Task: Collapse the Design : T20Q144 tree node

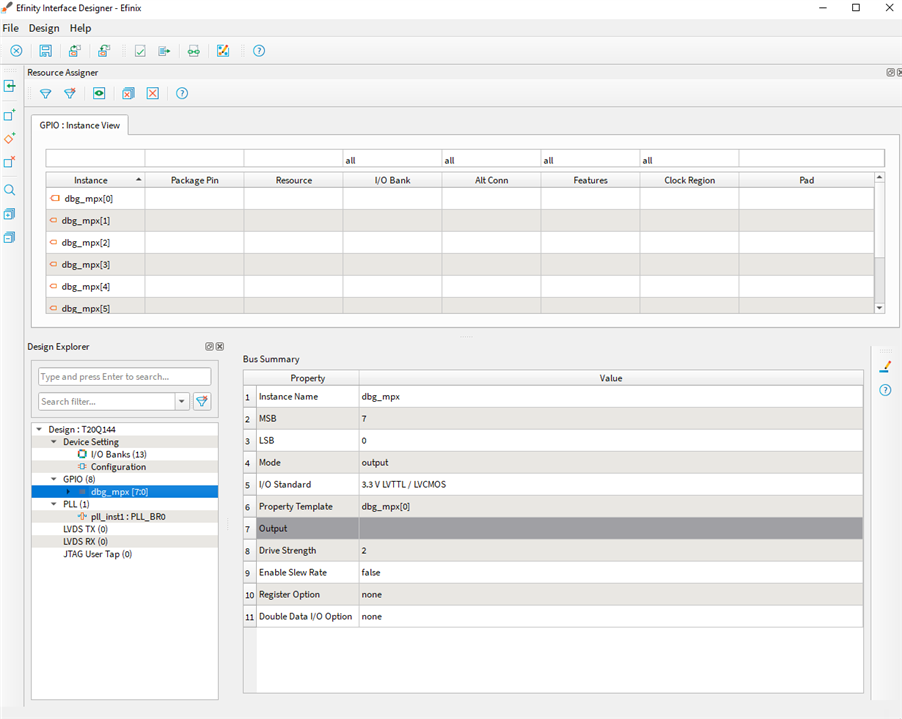Action: click(x=39, y=429)
